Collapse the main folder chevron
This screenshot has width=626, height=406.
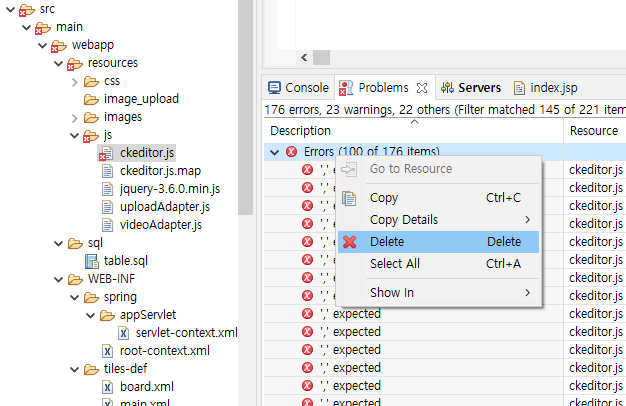point(27,27)
